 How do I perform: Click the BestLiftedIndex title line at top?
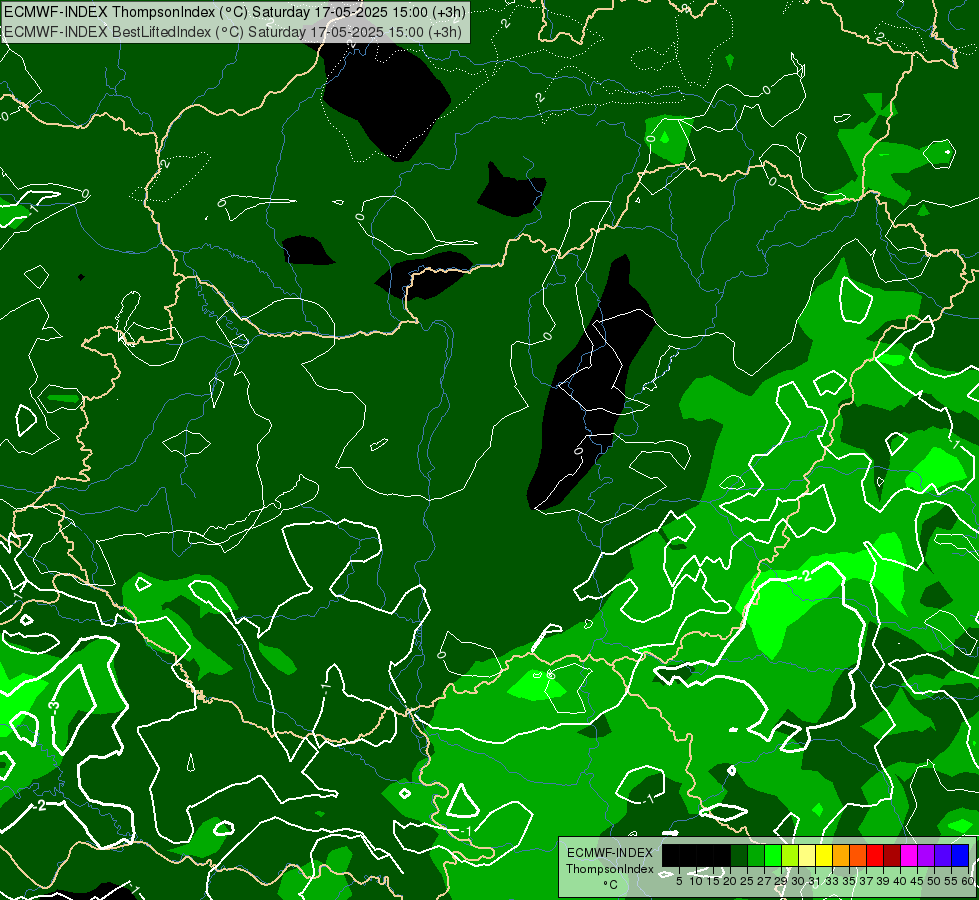click(x=232, y=32)
